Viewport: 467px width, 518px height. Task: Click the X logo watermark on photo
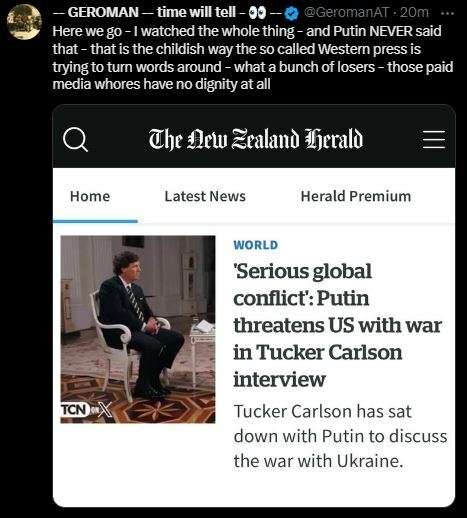105,410
